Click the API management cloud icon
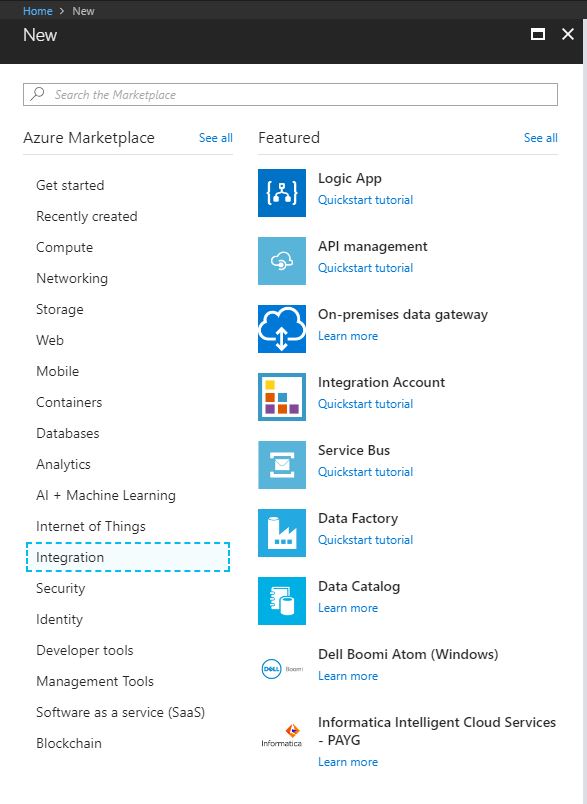 pyautogui.click(x=281, y=261)
